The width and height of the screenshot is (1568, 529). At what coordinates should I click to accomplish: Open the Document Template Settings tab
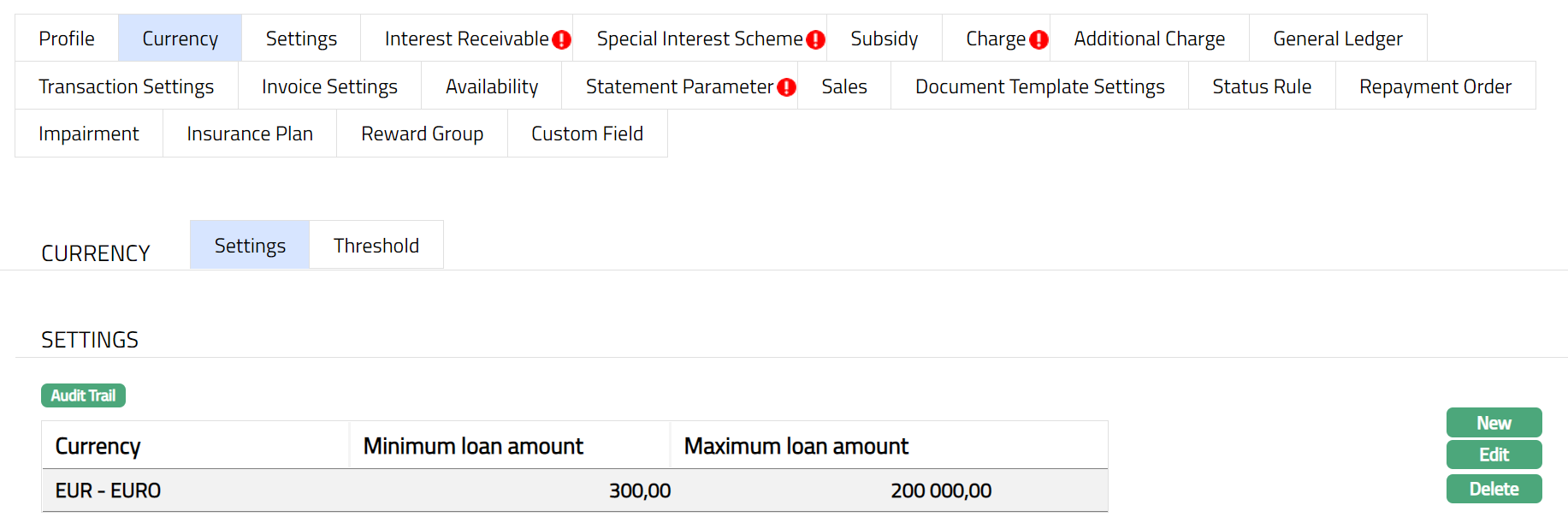(x=1039, y=86)
